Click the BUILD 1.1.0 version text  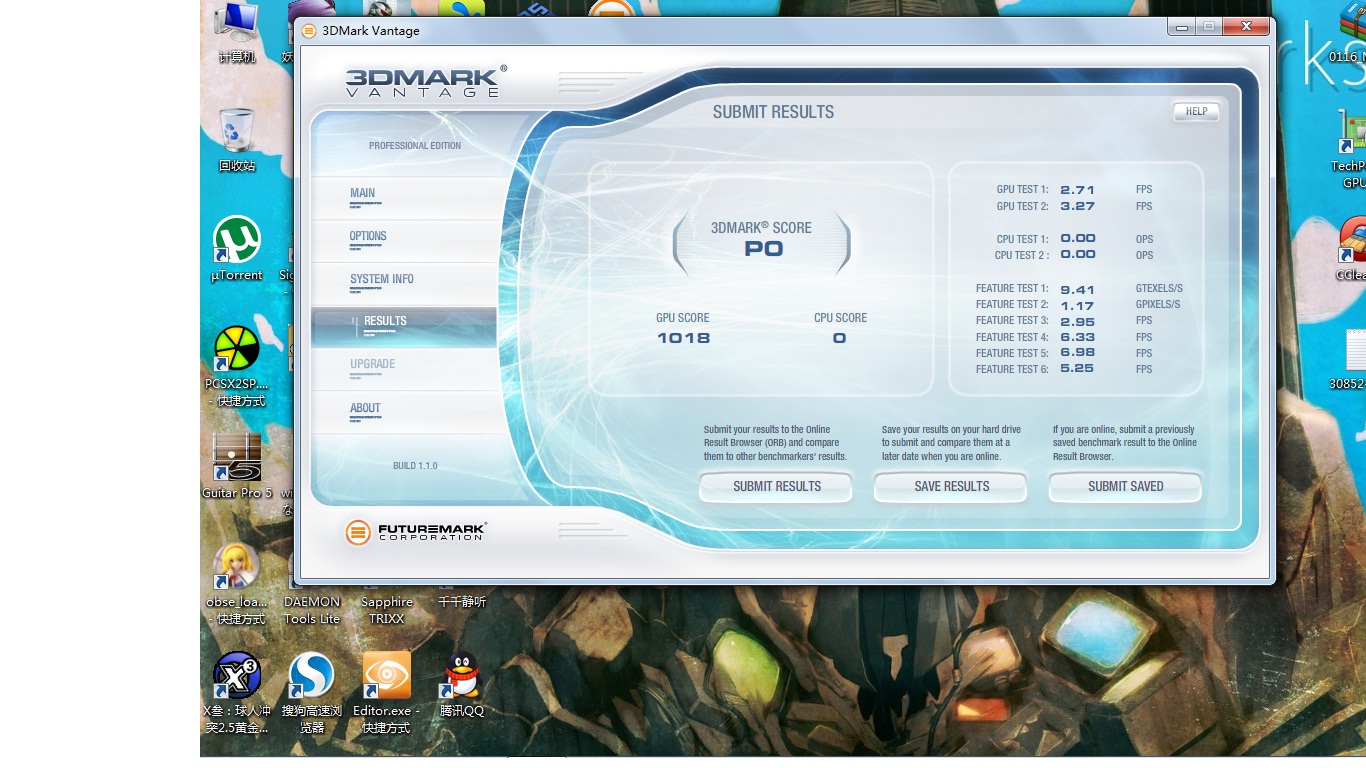click(415, 466)
